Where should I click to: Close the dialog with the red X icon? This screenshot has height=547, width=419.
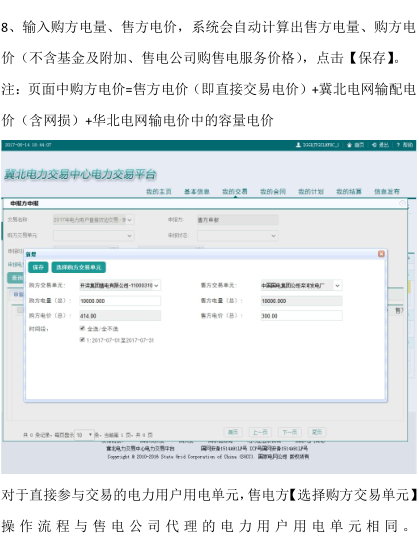[381, 254]
